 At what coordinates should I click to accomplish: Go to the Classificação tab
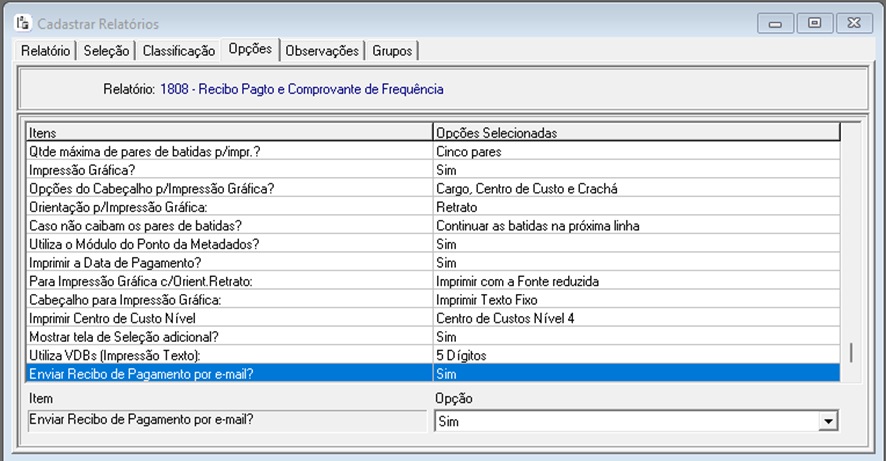tap(179, 50)
